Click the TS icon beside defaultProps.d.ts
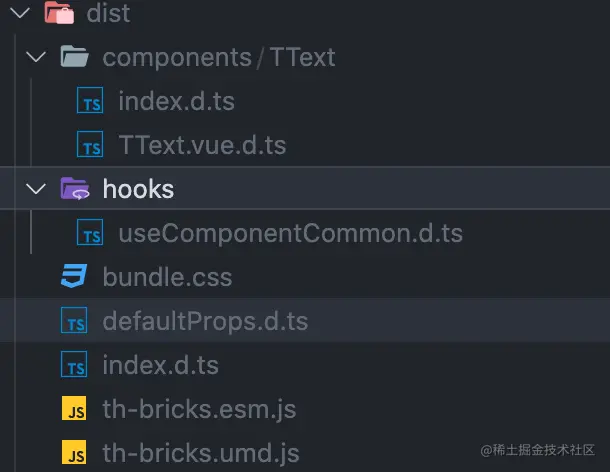 (74, 320)
